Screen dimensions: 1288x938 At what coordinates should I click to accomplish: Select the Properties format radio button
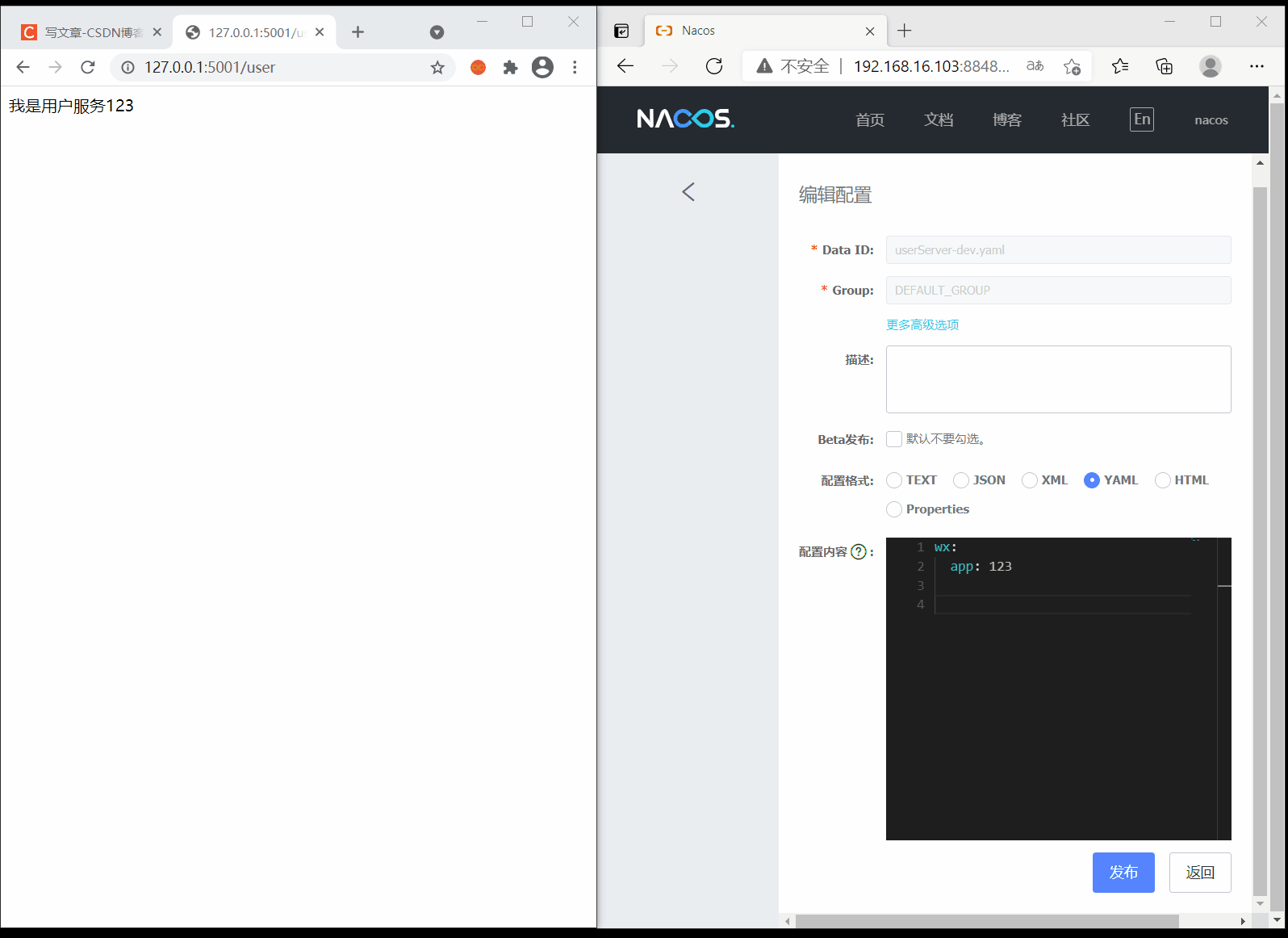coord(894,509)
